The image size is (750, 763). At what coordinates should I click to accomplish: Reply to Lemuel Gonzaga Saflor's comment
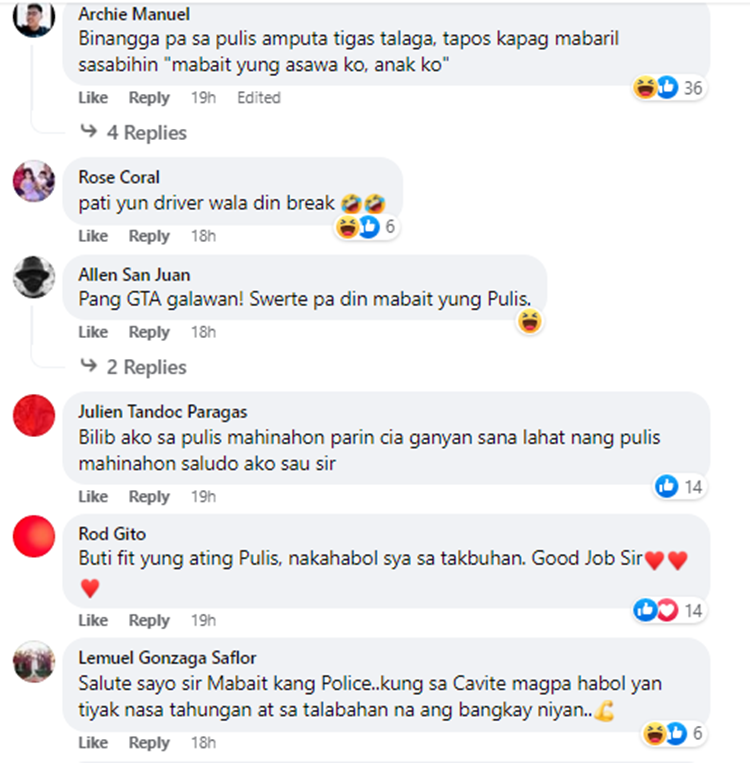149,743
